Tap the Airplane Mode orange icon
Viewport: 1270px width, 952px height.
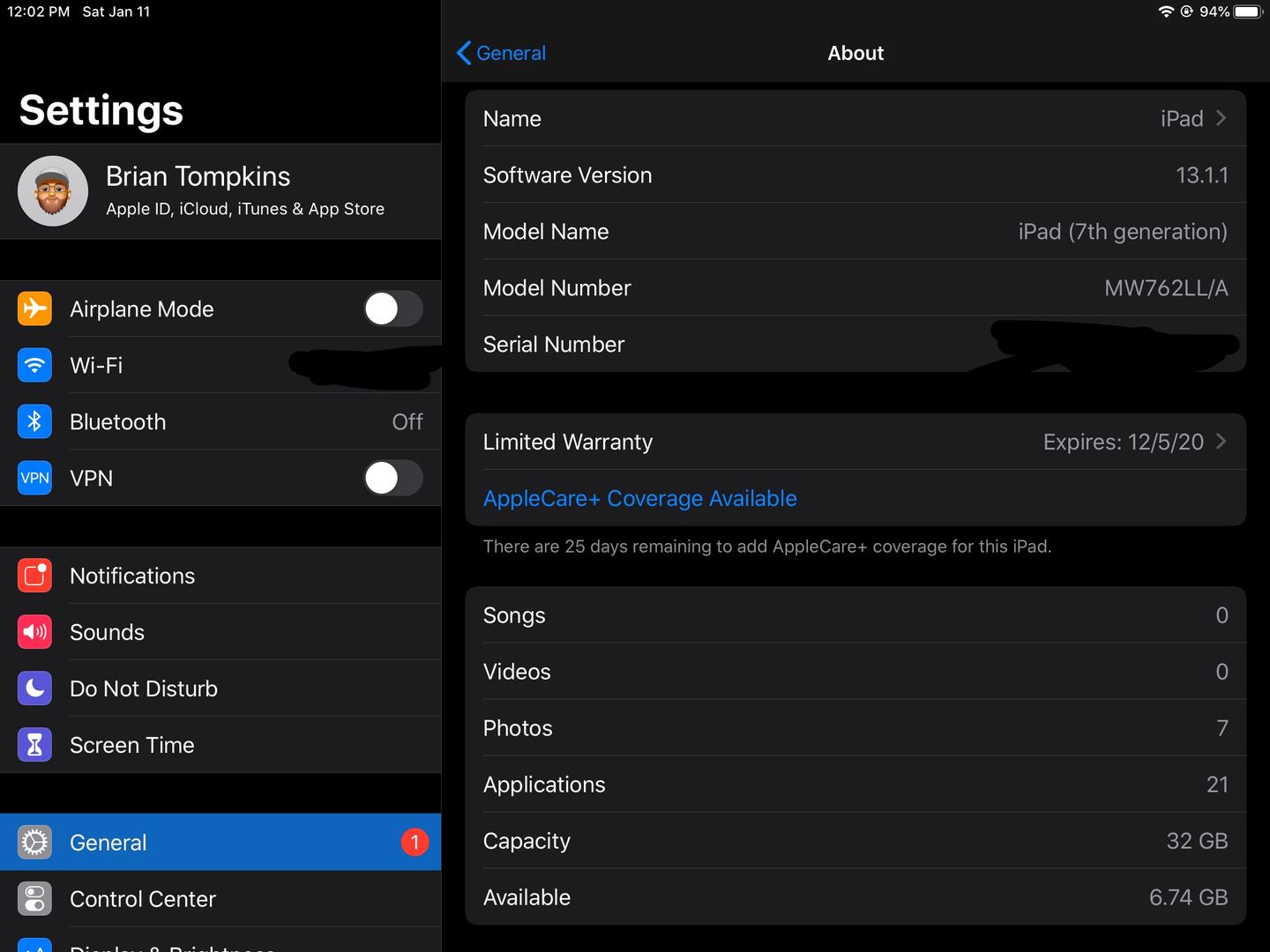tap(34, 309)
